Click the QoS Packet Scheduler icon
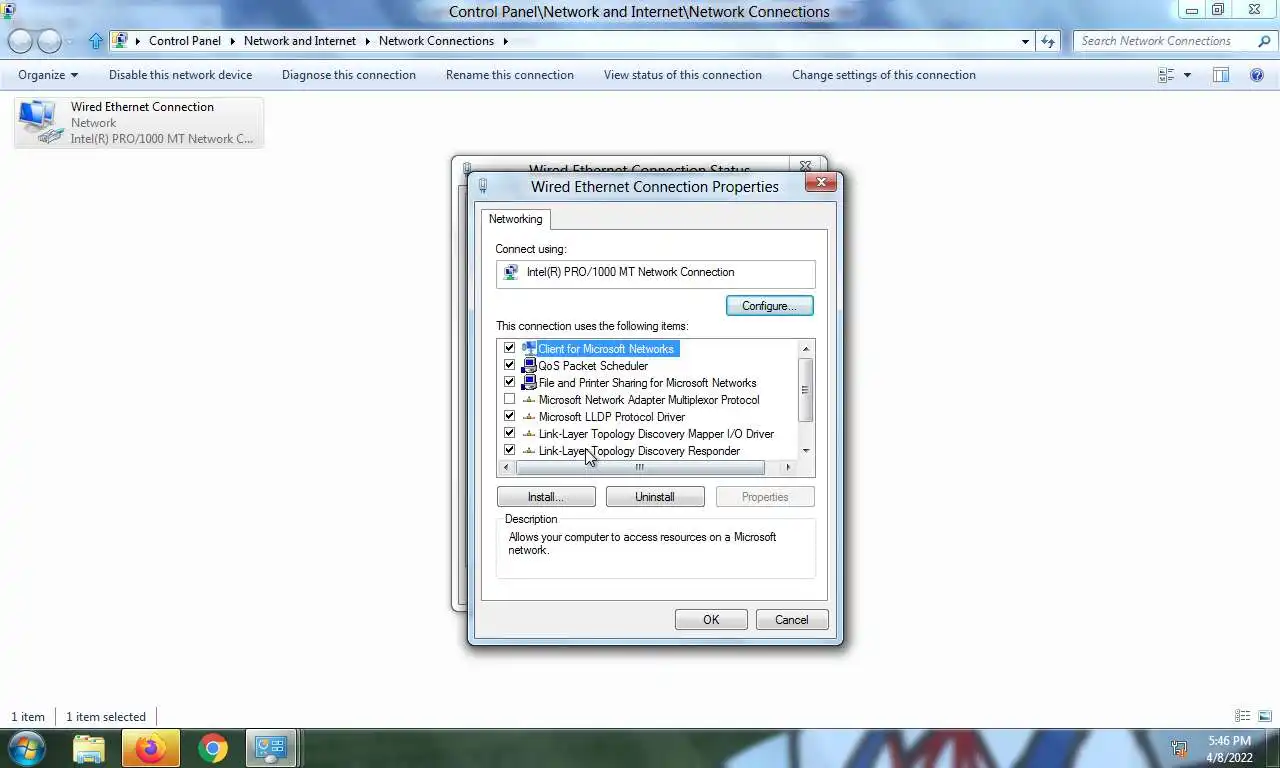Viewport: 1280px width, 768px height. [529, 366]
